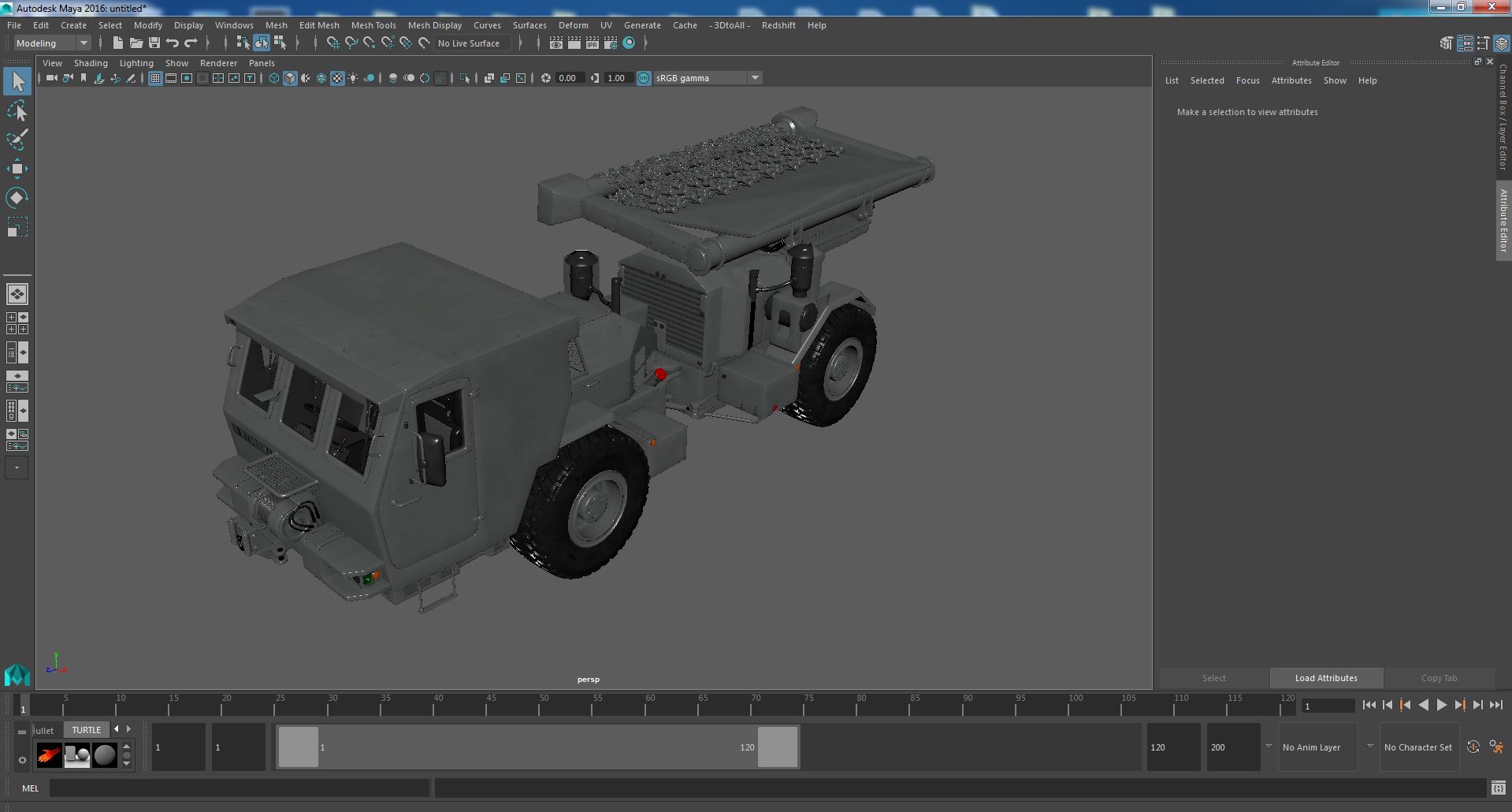Undo the last action

pyautogui.click(x=173, y=43)
